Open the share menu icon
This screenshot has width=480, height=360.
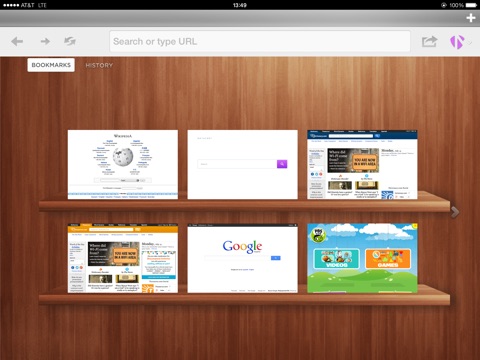(x=429, y=41)
